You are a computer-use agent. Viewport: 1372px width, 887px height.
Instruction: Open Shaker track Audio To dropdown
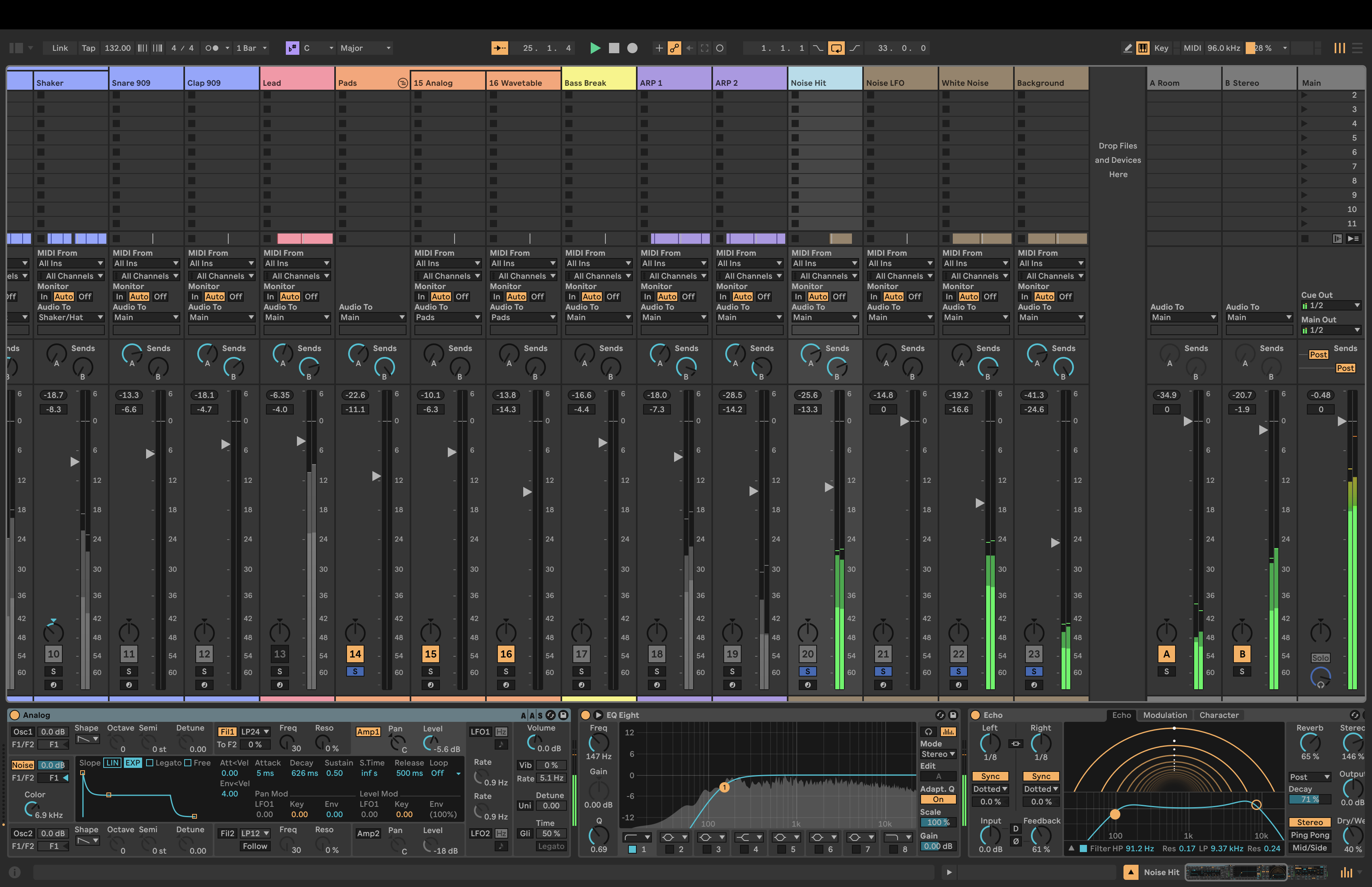coord(70,317)
